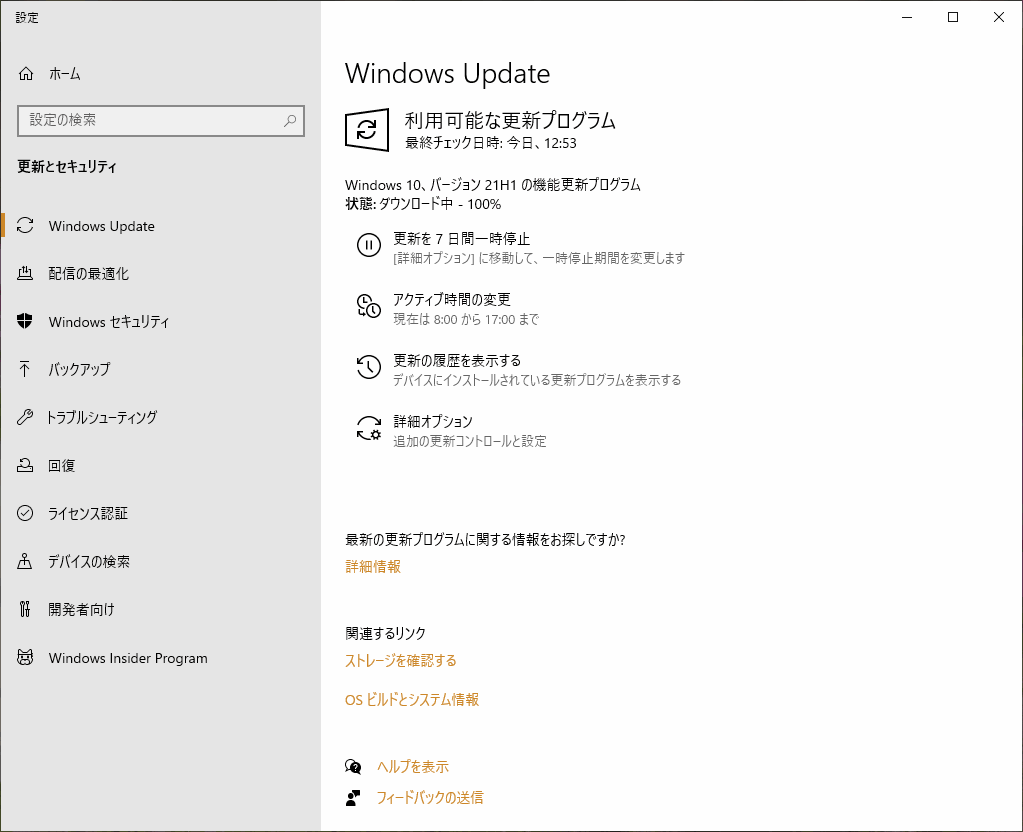Click the 開発者向け tools icon
Image resolution: width=1023 pixels, height=832 pixels.
[25, 609]
